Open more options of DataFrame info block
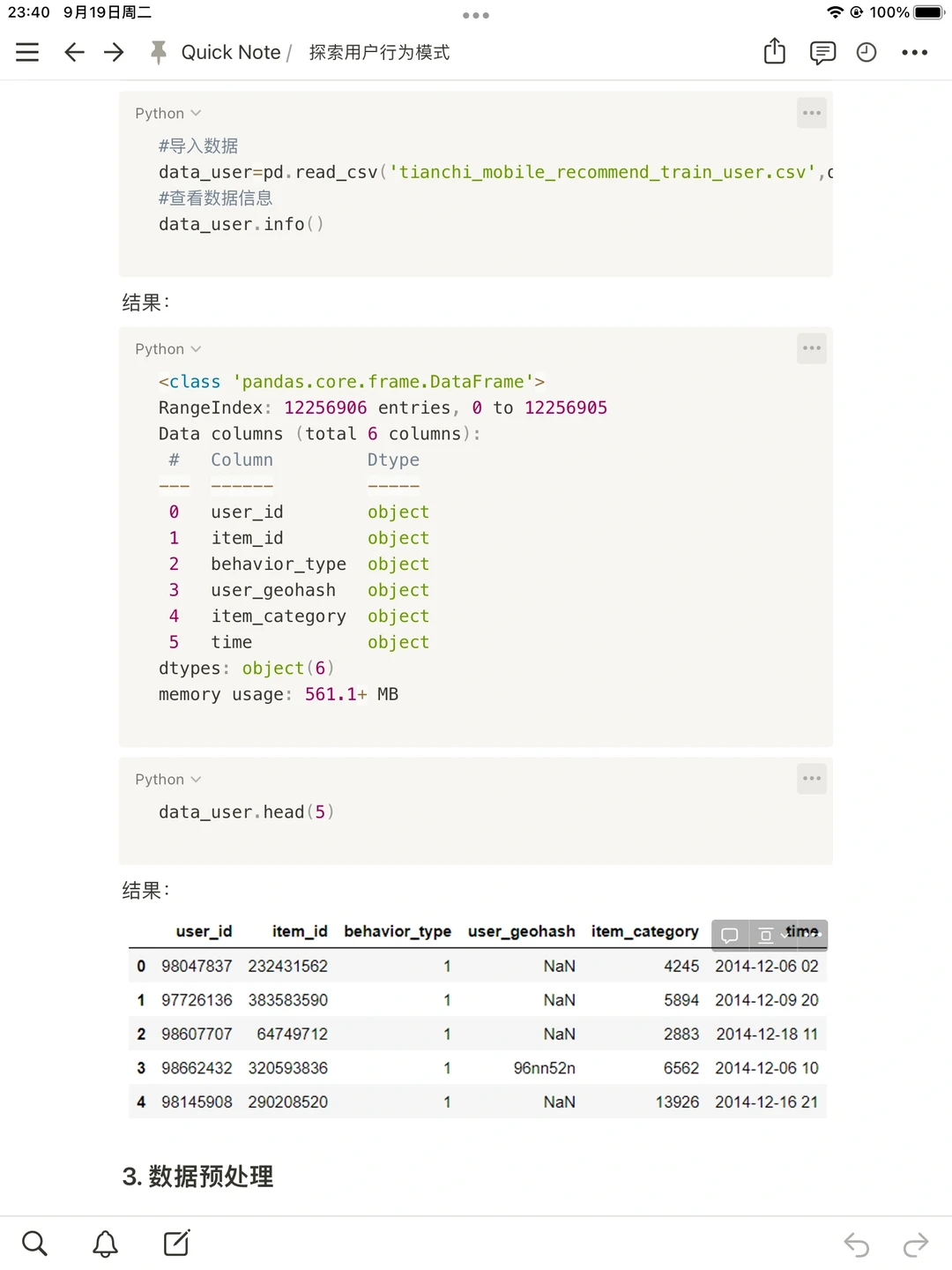This screenshot has height=1270, width=952. coord(812,348)
